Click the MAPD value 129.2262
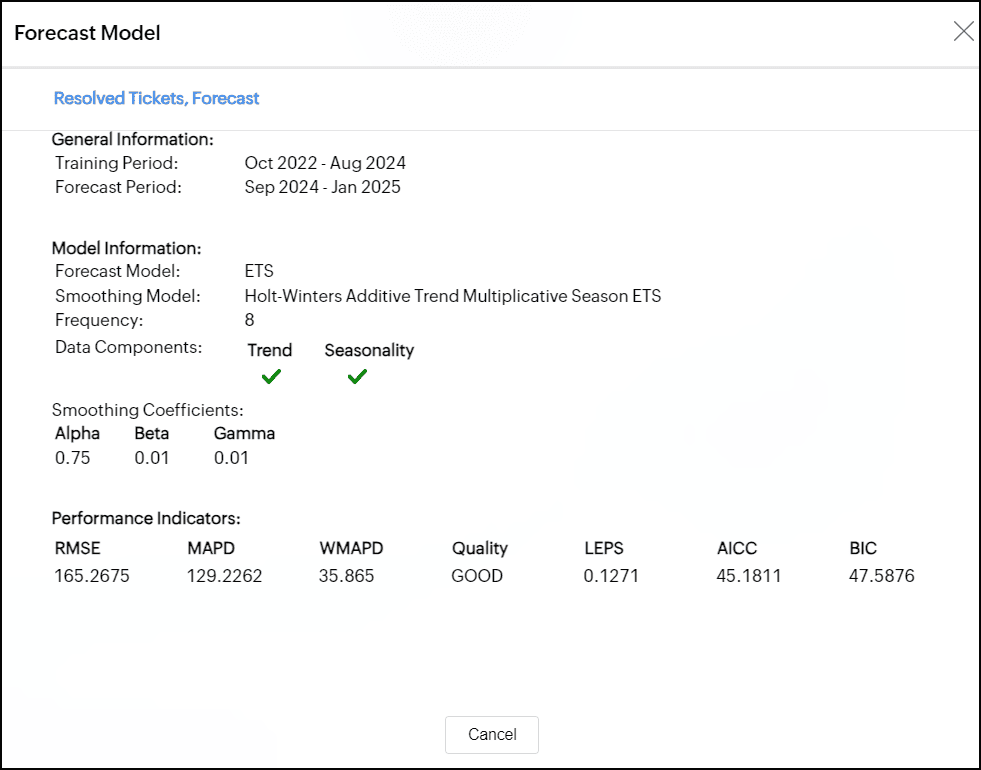The width and height of the screenshot is (981, 770). (225, 576)
